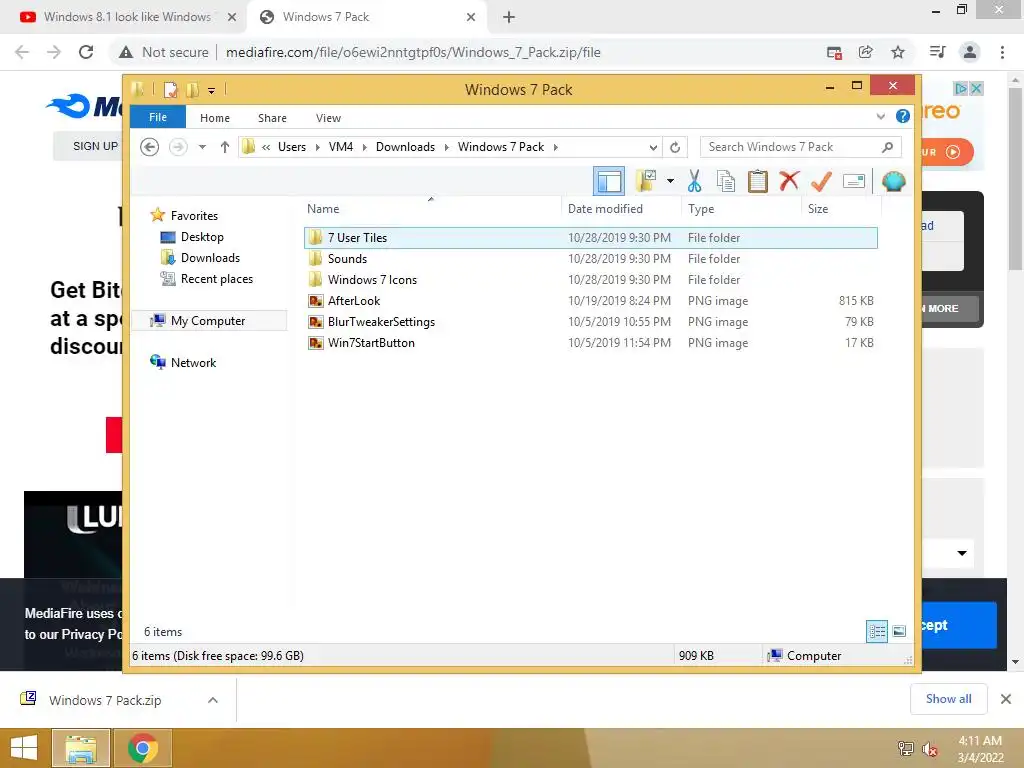Click the Explorer Back arrow button
This screenshot has width=1024, height=768.
tap(150, 147)
